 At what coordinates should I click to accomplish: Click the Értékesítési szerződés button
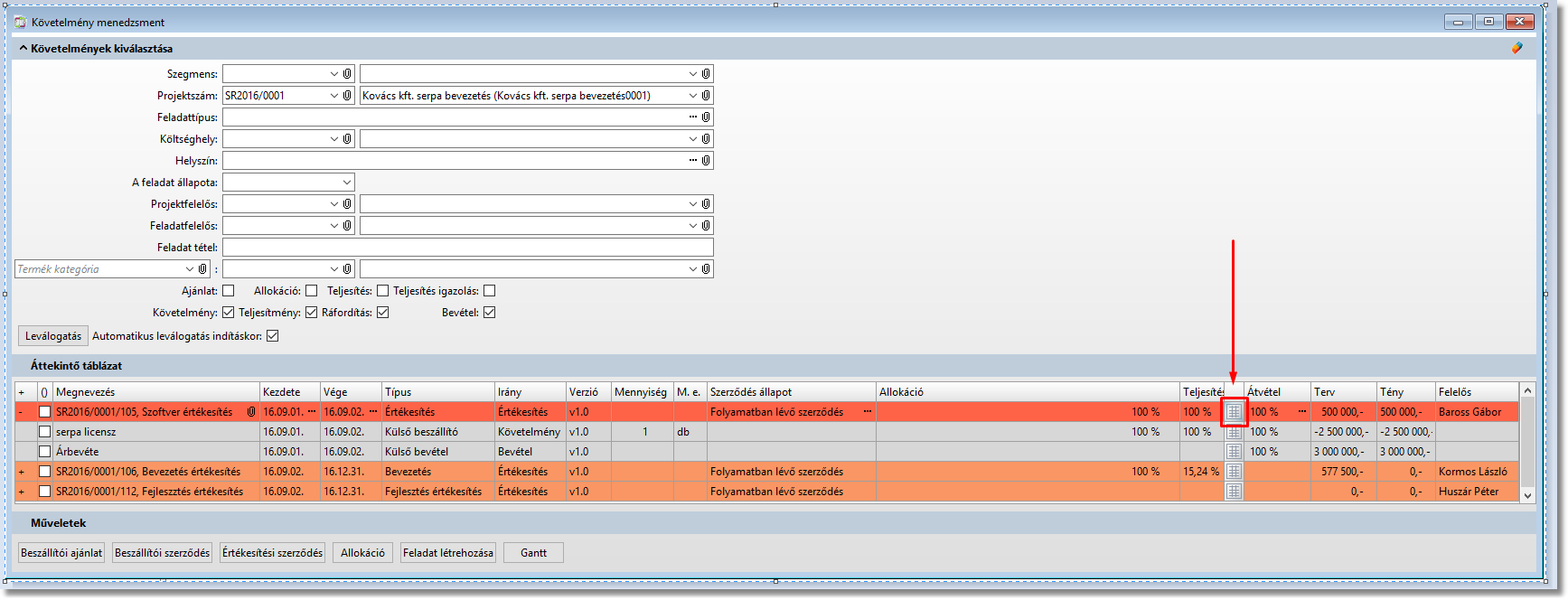(273, 553)
